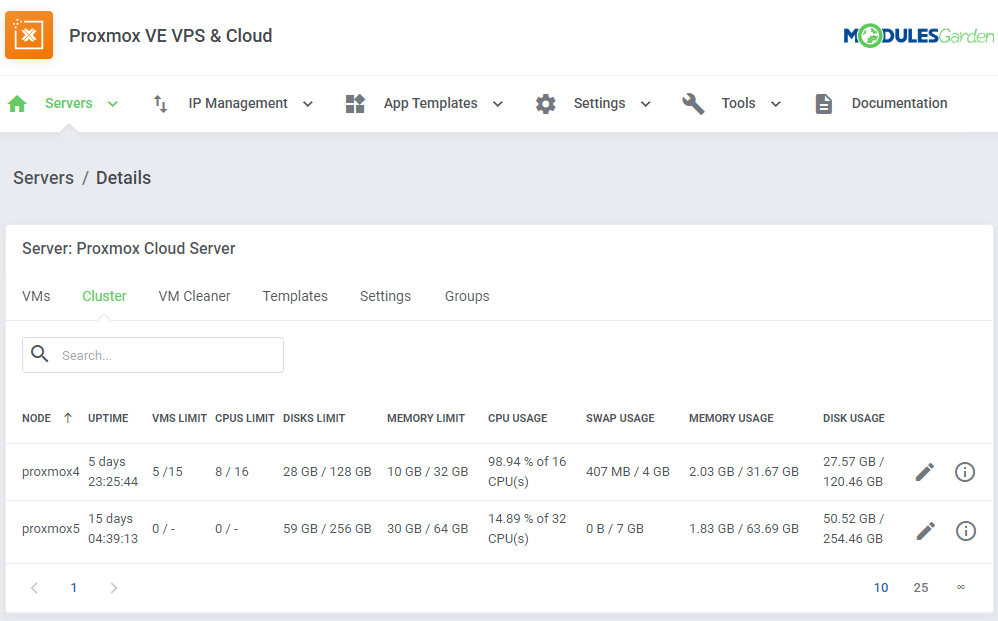Switch to the VM Cleaner tab
The height and width of the screenshot is (621, 998).
194,296
